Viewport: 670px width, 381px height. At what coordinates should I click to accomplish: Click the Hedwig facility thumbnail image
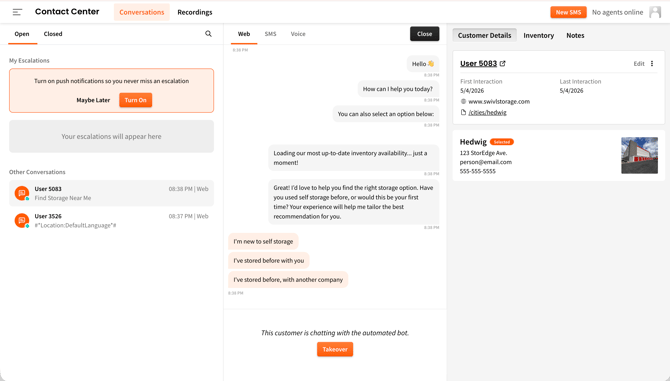(x=639, y=155)
